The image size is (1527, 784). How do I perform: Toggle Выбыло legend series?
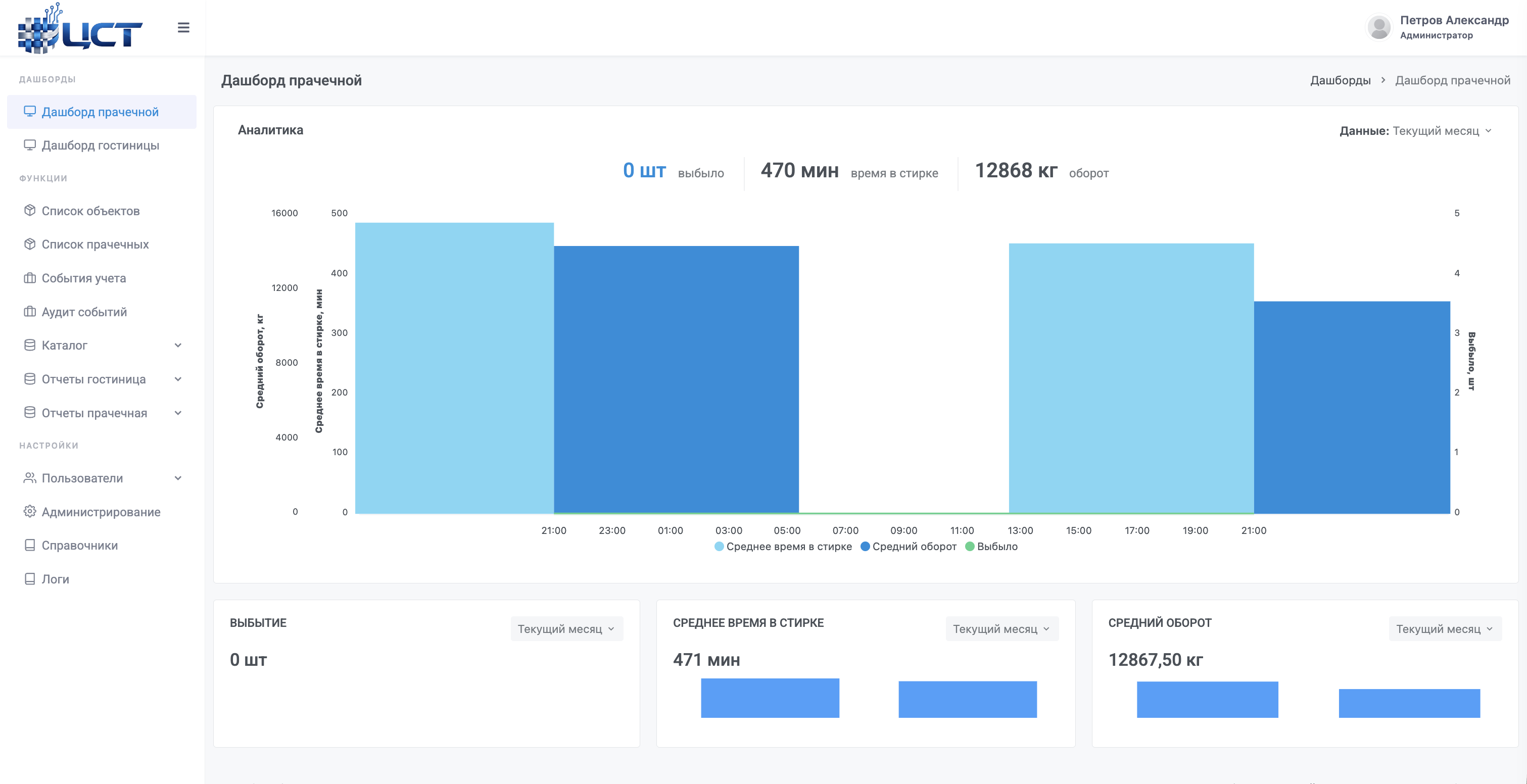991,547
